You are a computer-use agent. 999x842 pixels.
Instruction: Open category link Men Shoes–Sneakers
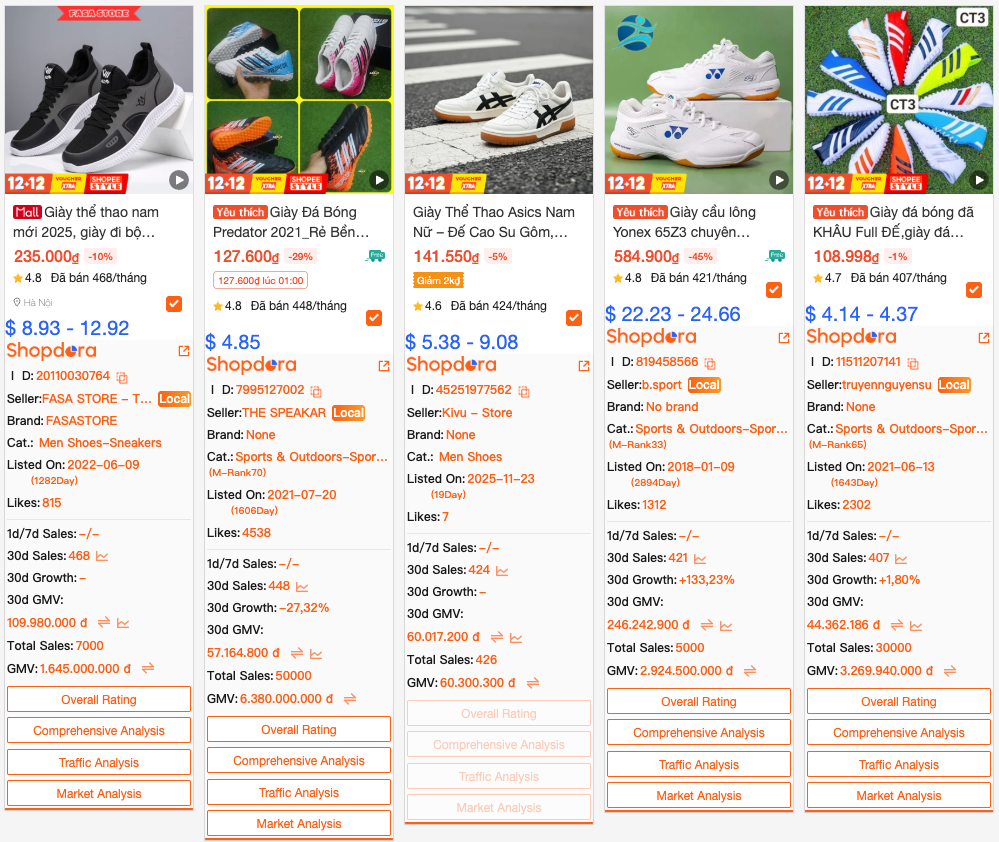click(100, 443)
